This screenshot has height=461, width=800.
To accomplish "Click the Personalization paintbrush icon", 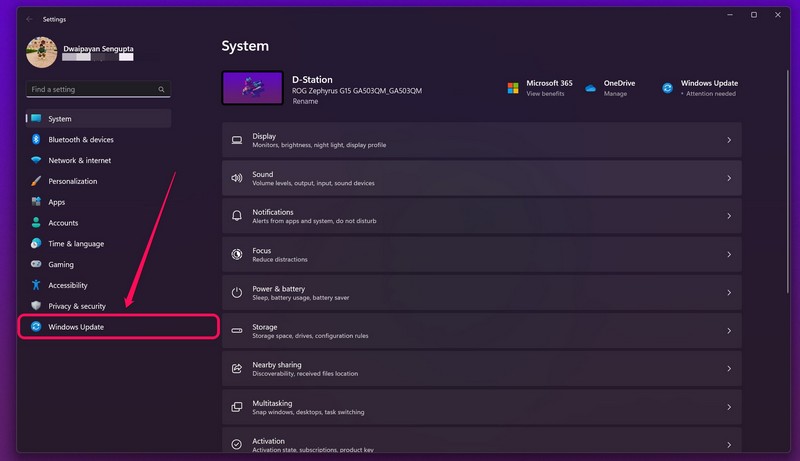I will (36, 182).
